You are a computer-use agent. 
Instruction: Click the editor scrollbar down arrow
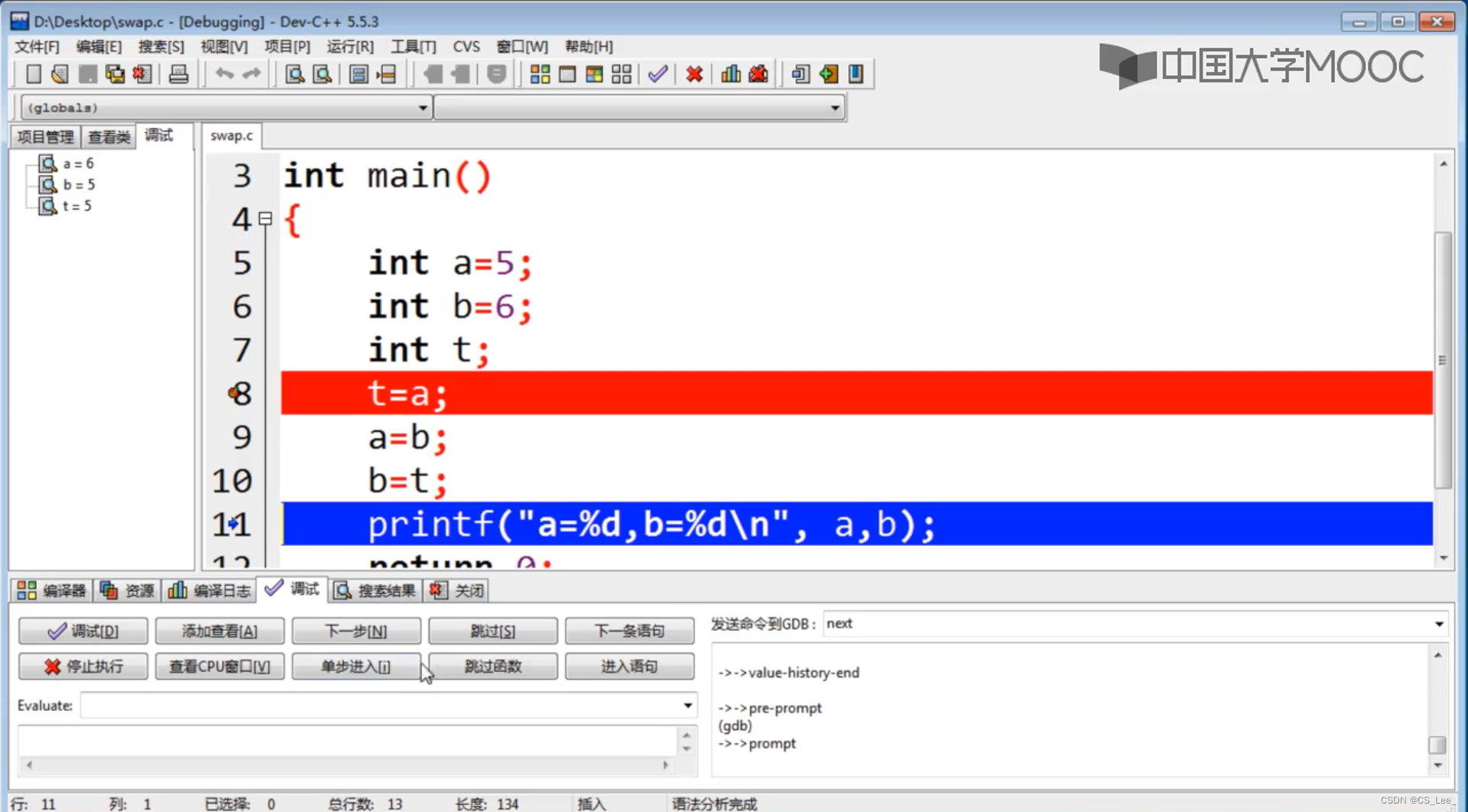1443,558
